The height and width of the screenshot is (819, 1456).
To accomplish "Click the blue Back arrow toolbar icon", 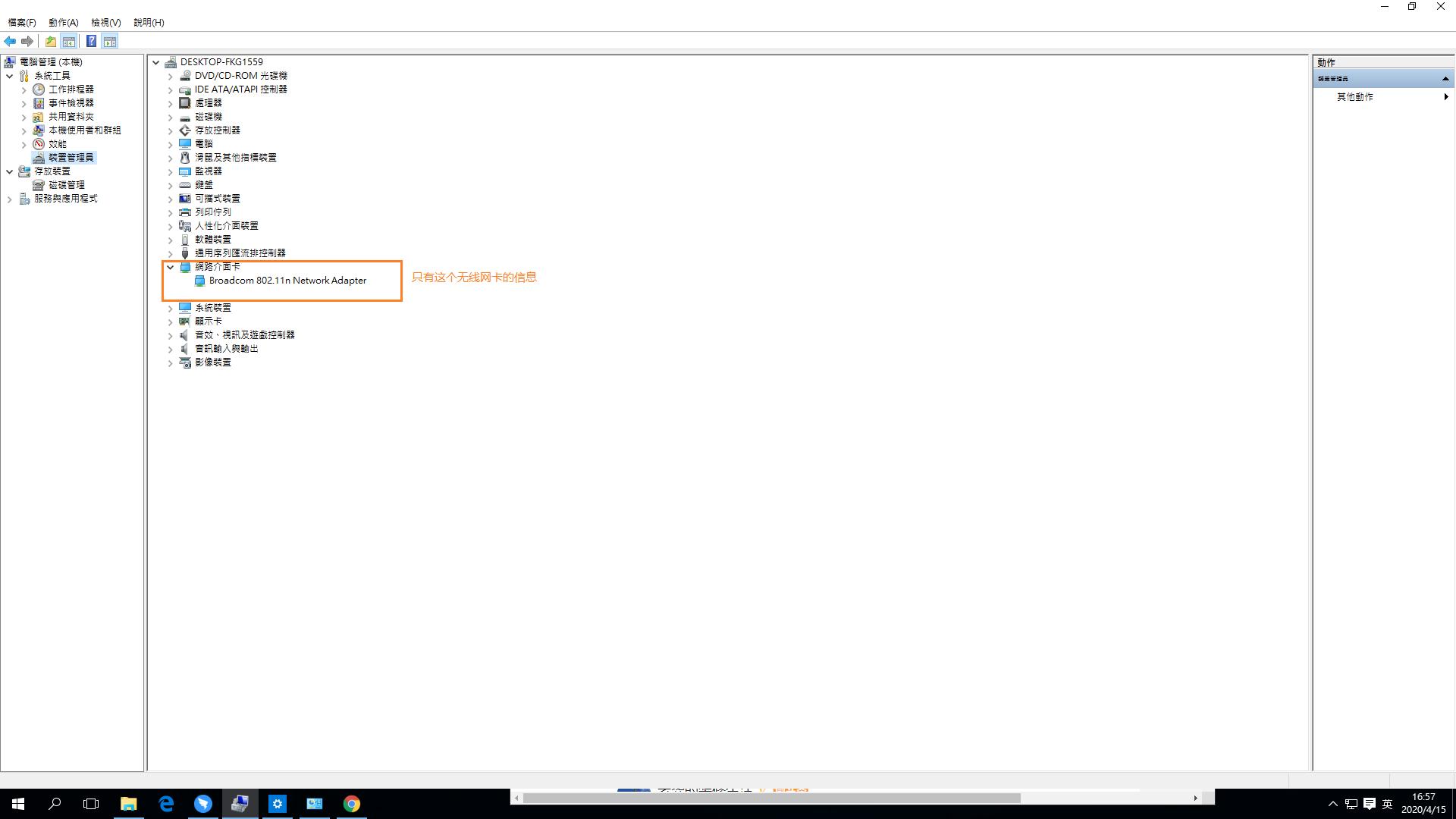I will tap(10, 41).
